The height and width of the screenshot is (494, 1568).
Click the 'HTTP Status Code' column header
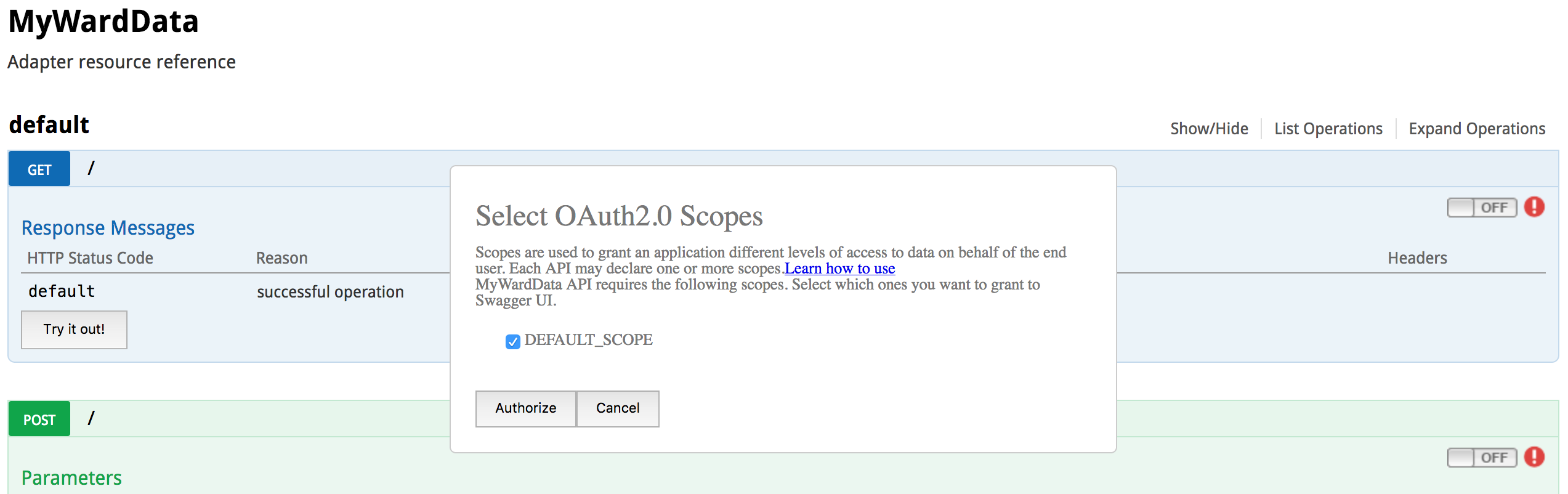(90, 258)
